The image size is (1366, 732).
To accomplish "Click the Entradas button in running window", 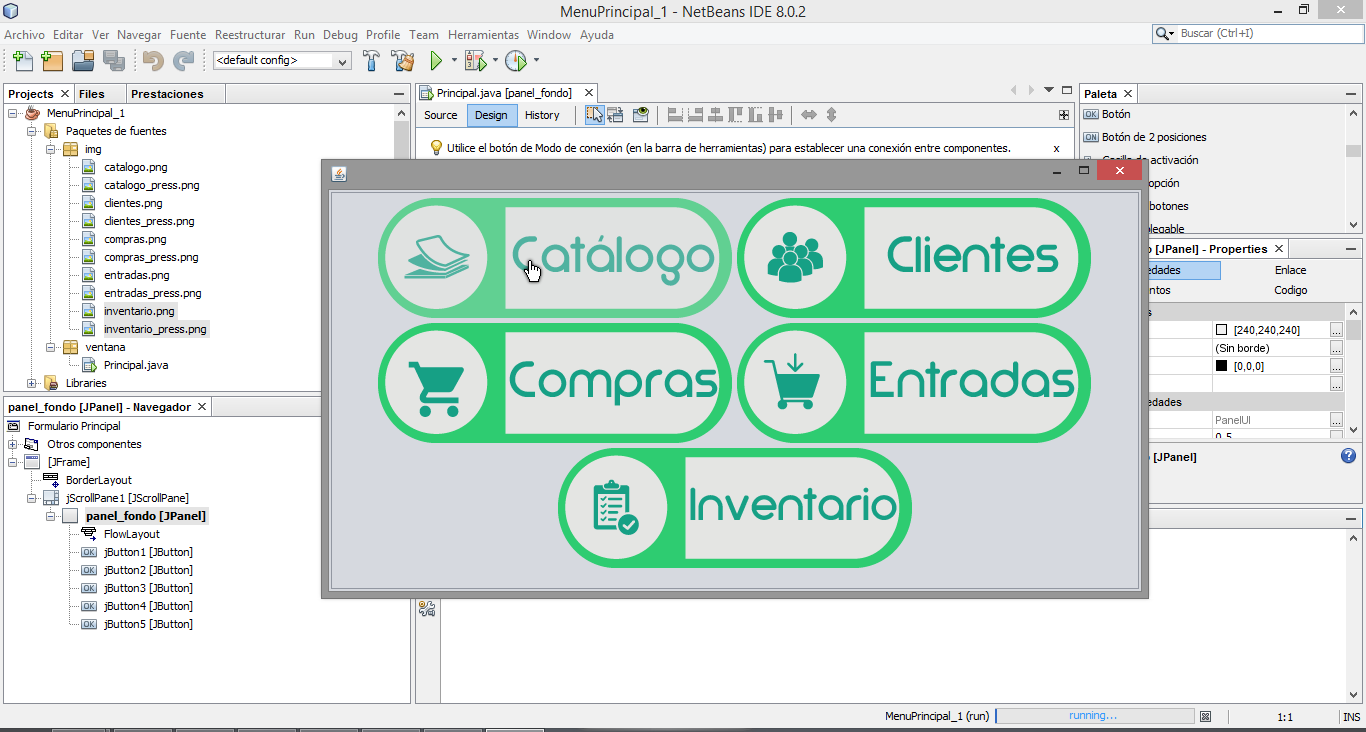I will tap(913, 383).
